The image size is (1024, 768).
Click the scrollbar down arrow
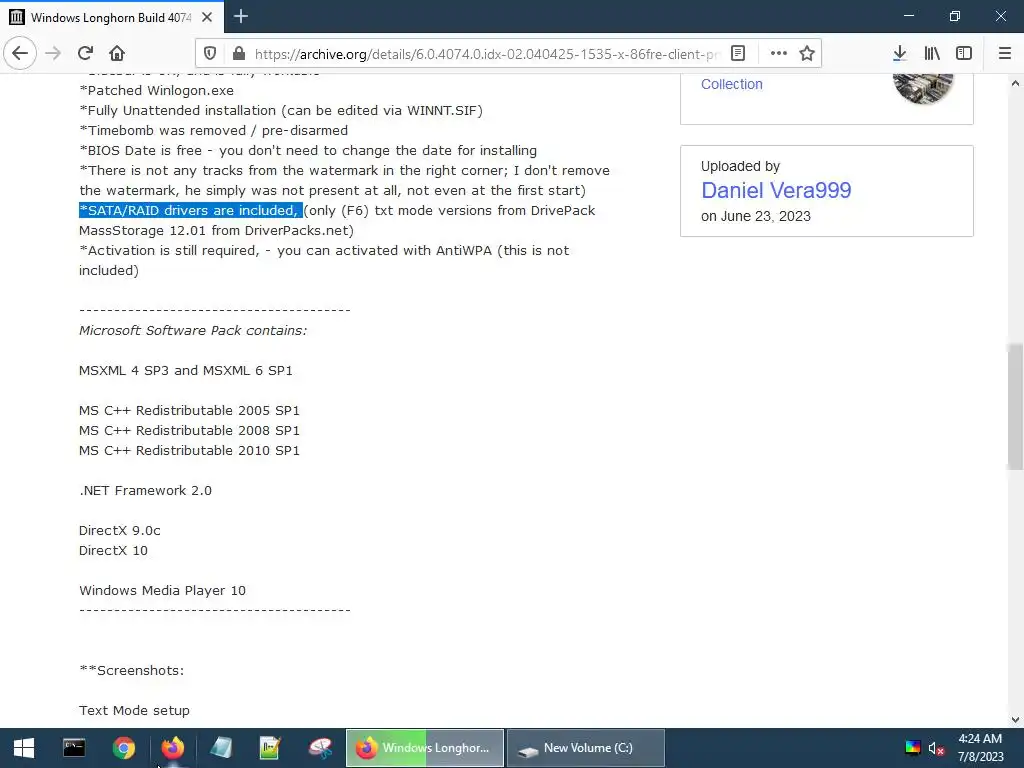pos(1015,720)
